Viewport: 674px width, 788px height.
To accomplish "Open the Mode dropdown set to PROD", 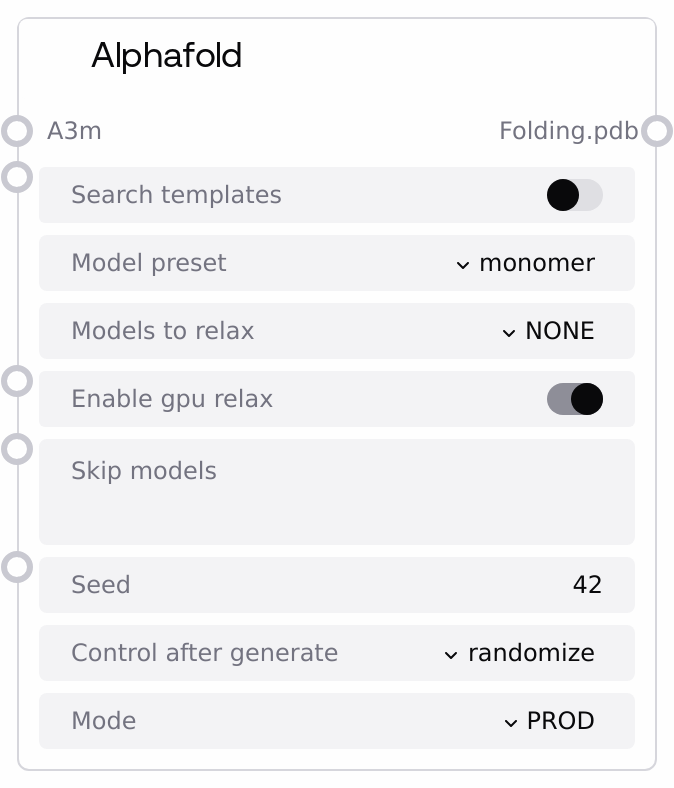I will tap(549, 721).
